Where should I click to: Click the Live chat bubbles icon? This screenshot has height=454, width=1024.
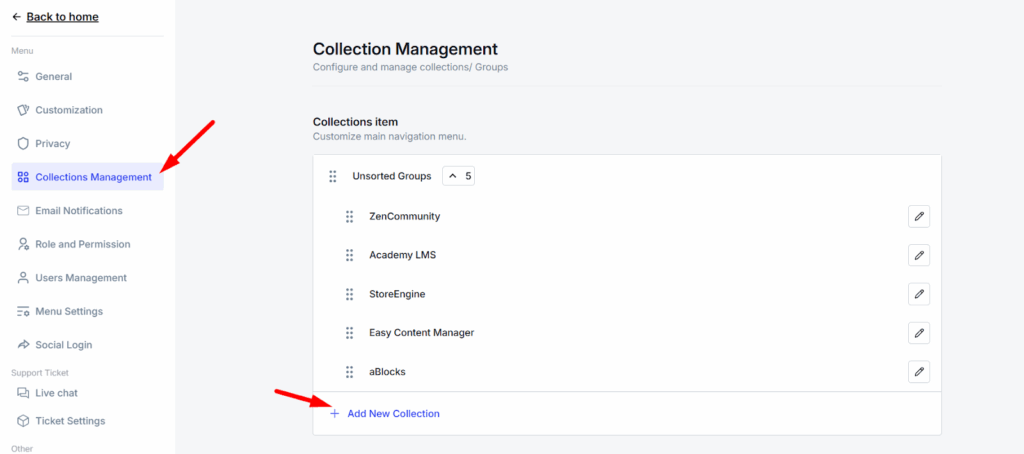click(24, 393)
